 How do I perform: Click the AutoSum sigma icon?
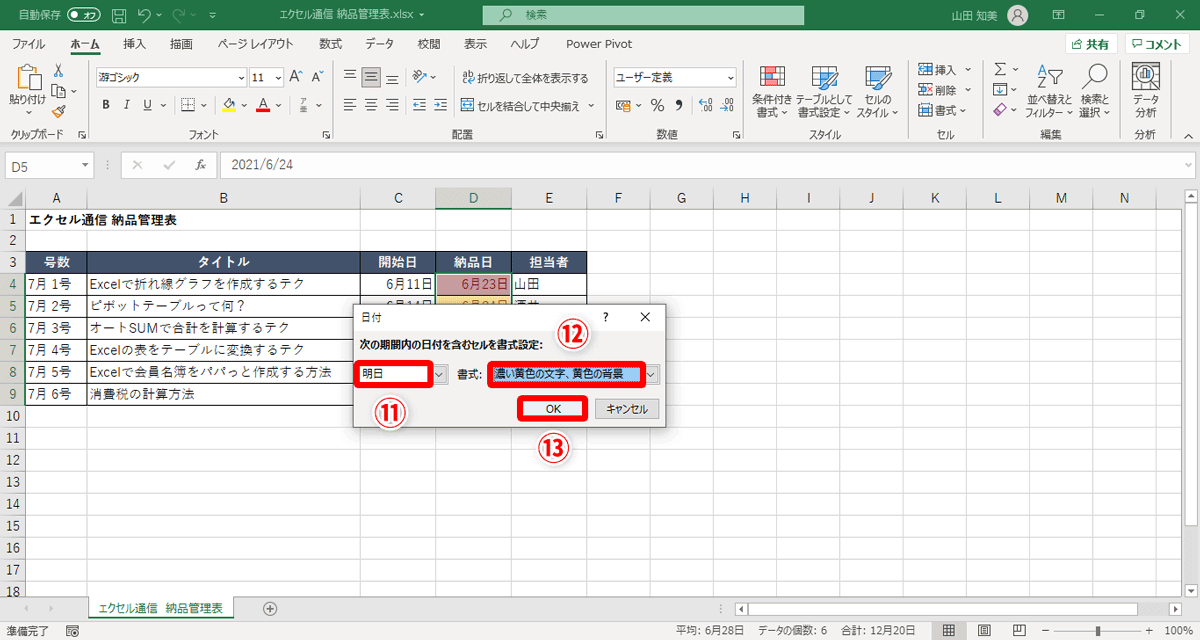coord(999,70)
